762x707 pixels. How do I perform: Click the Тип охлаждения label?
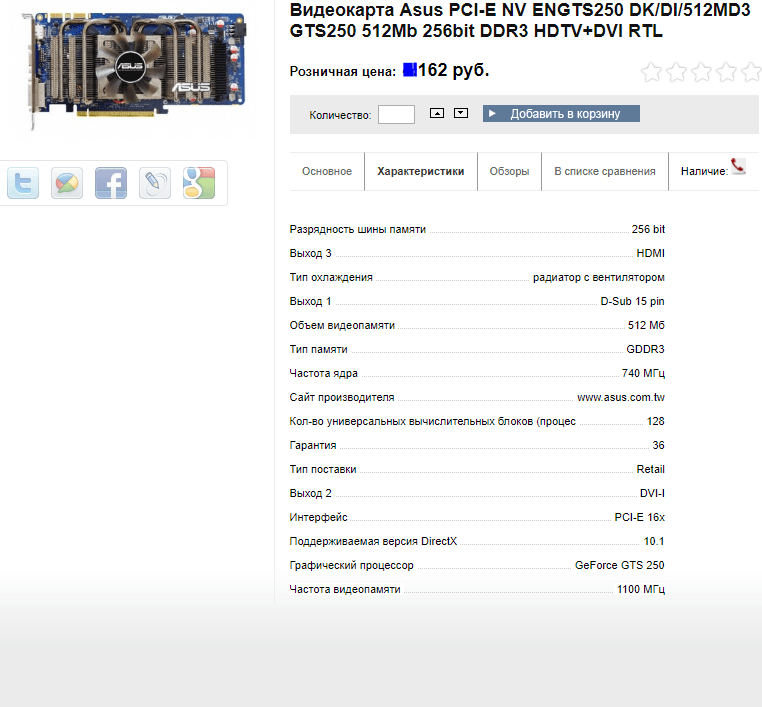pos(331,277)
